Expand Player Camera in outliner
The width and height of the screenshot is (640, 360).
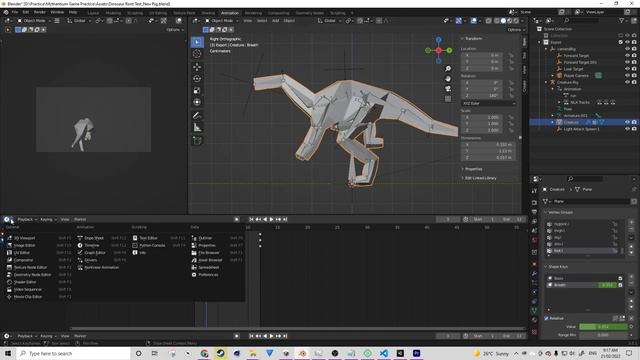pyautogui.click(x=553, y=76)
